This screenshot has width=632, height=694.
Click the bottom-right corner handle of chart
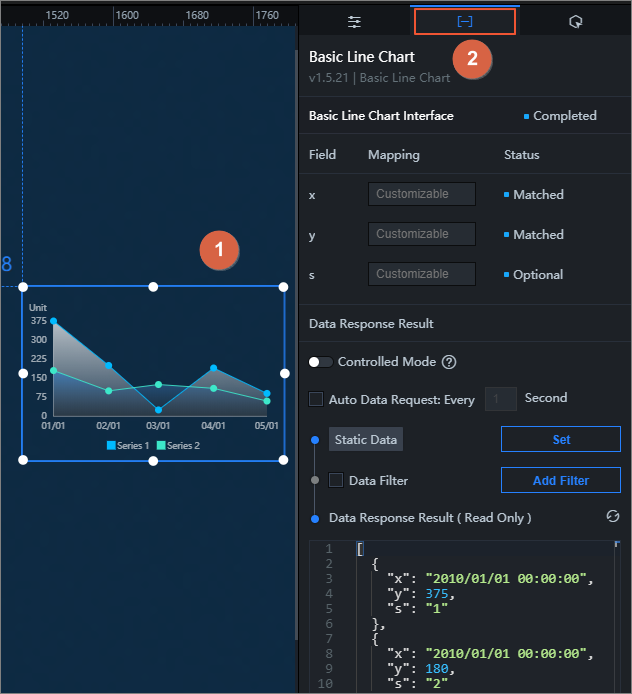coord(284,460)
